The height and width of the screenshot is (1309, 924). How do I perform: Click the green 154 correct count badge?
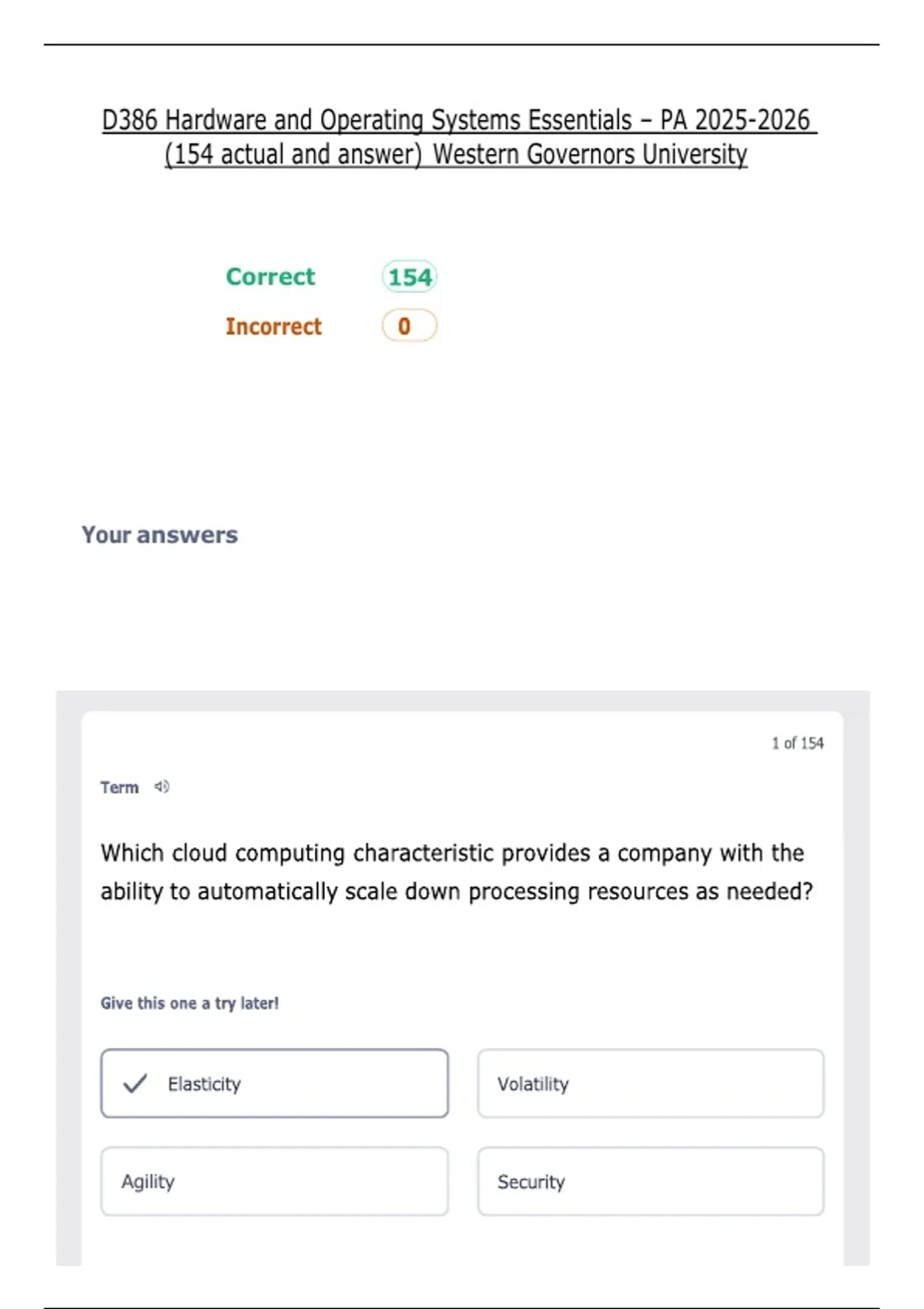410,276
